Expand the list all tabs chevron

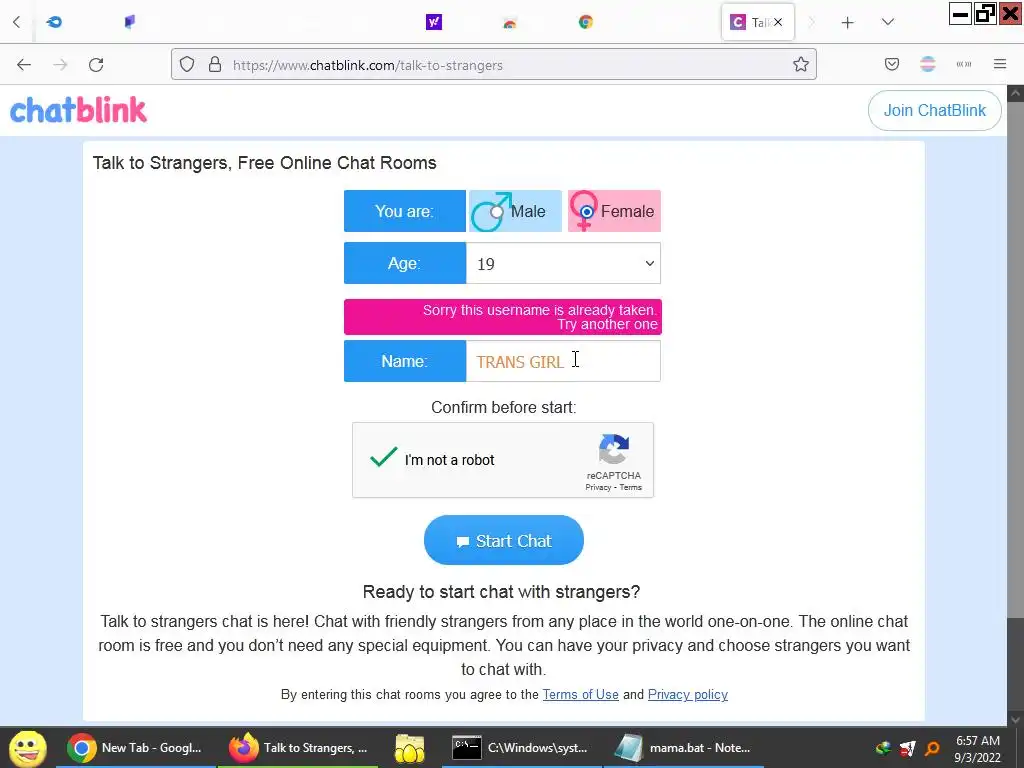888,22
